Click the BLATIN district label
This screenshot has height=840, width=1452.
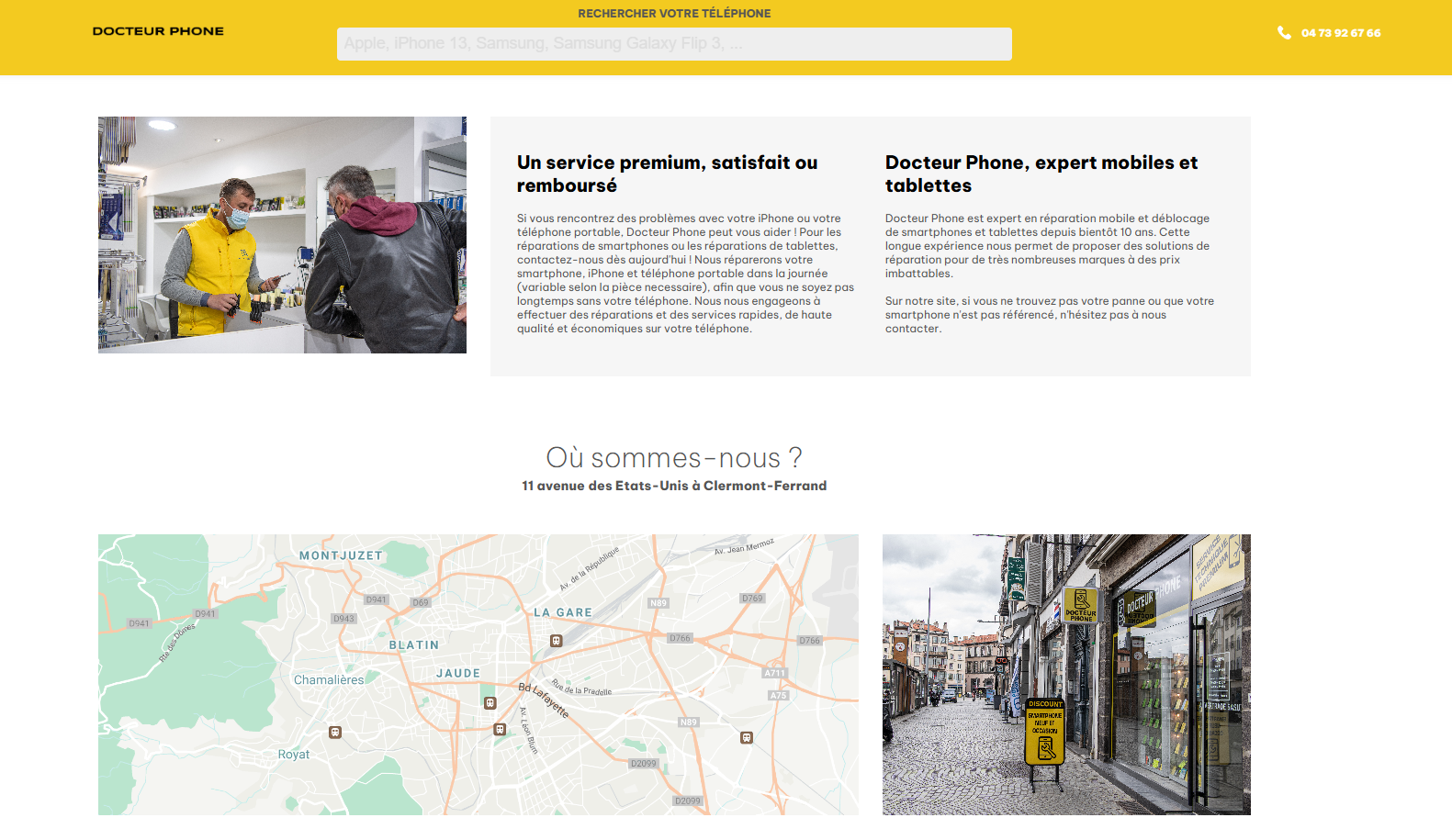pos(414,645)
